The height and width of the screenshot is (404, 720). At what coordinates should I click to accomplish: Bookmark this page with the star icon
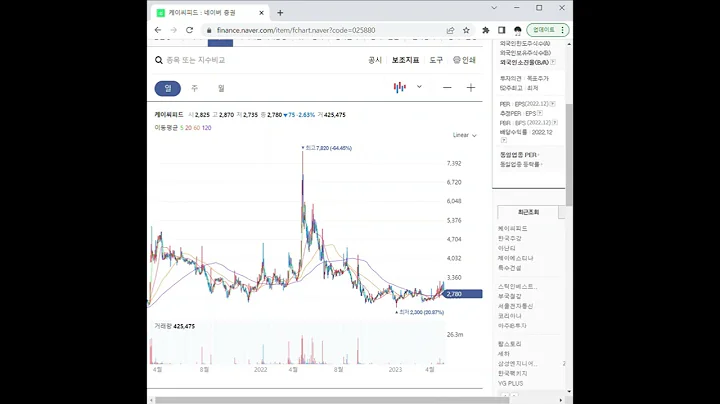[x=466, y=30]
